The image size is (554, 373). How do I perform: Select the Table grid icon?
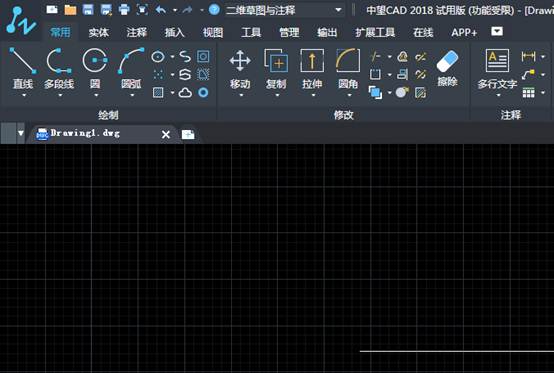(528, 93)
